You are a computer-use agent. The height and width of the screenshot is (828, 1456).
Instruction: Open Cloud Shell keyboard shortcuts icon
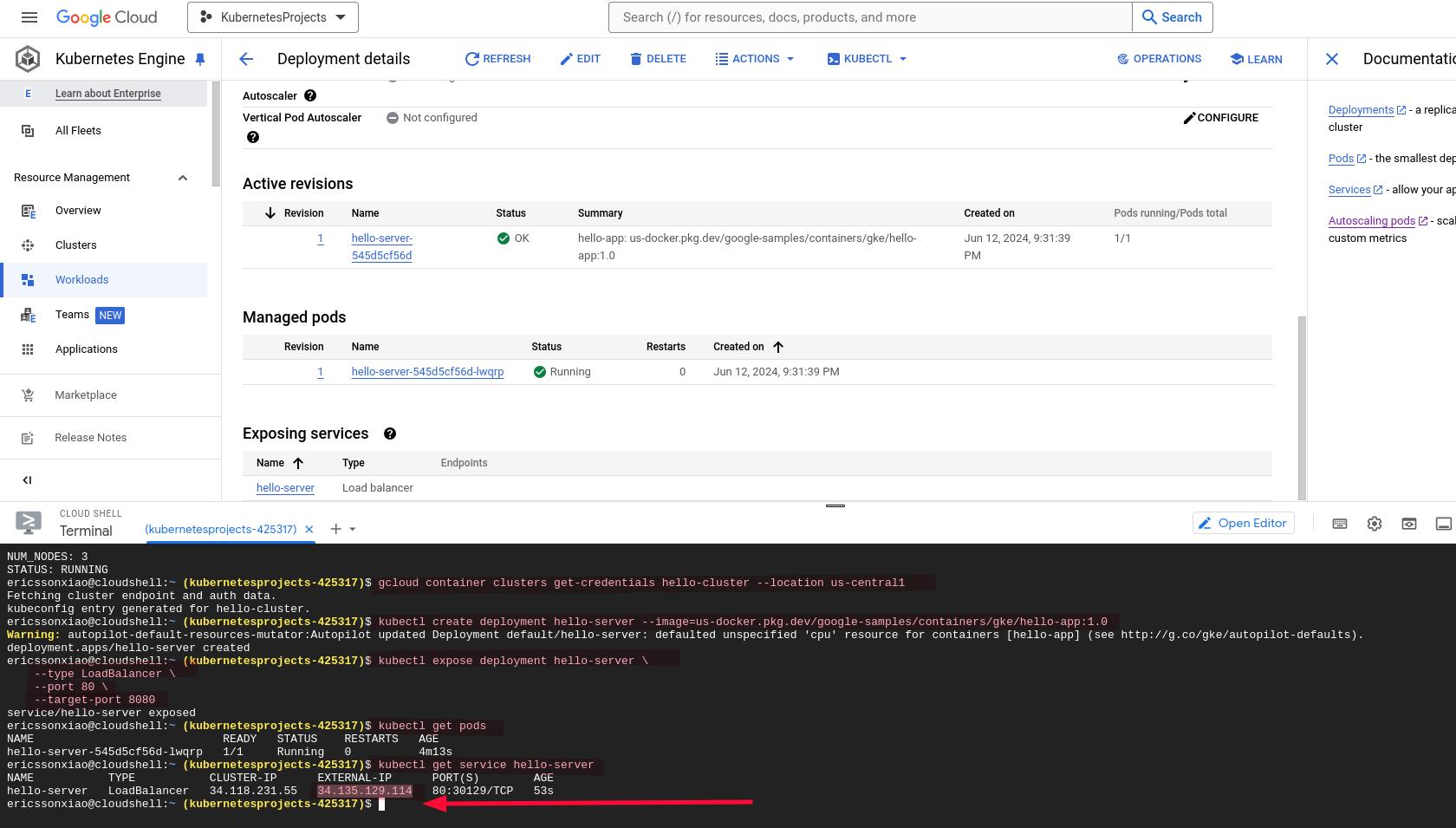(1340, 524)
